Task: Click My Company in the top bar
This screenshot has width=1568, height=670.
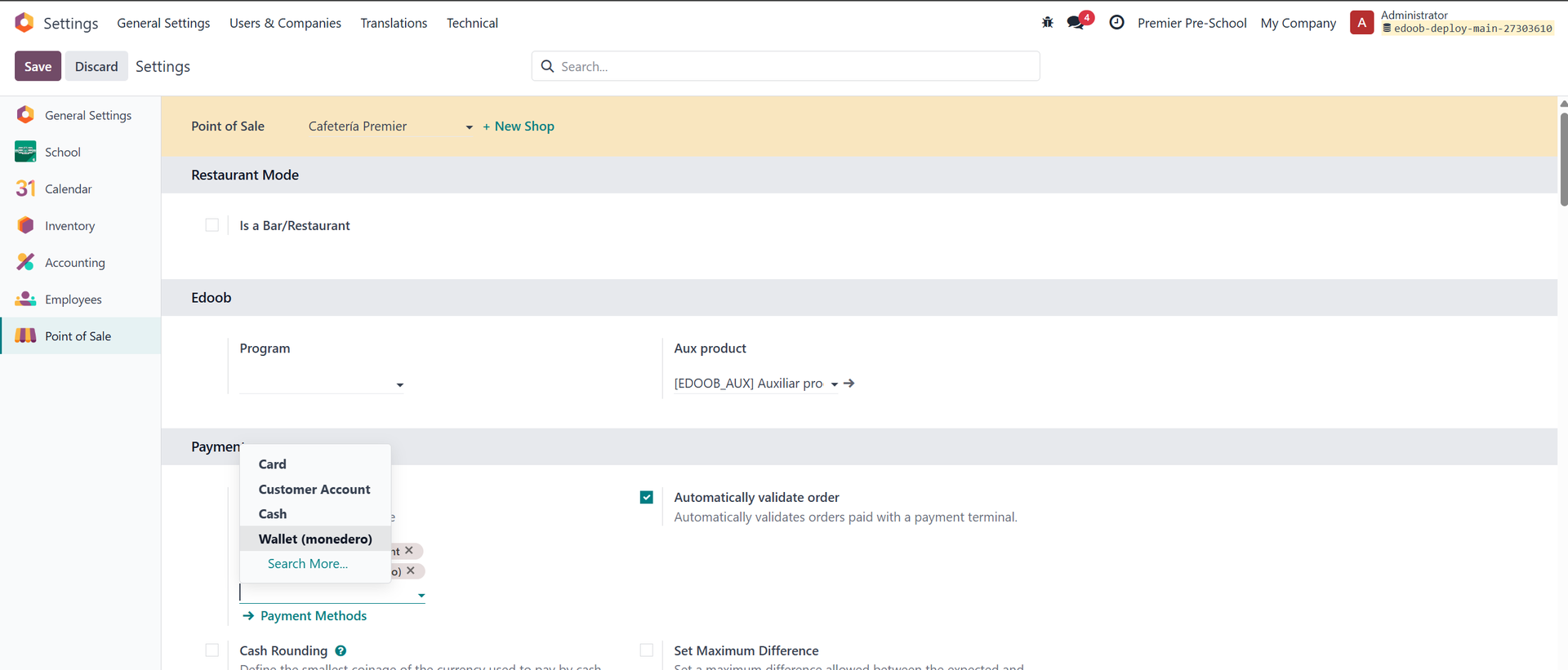Action: (1298, 23)
